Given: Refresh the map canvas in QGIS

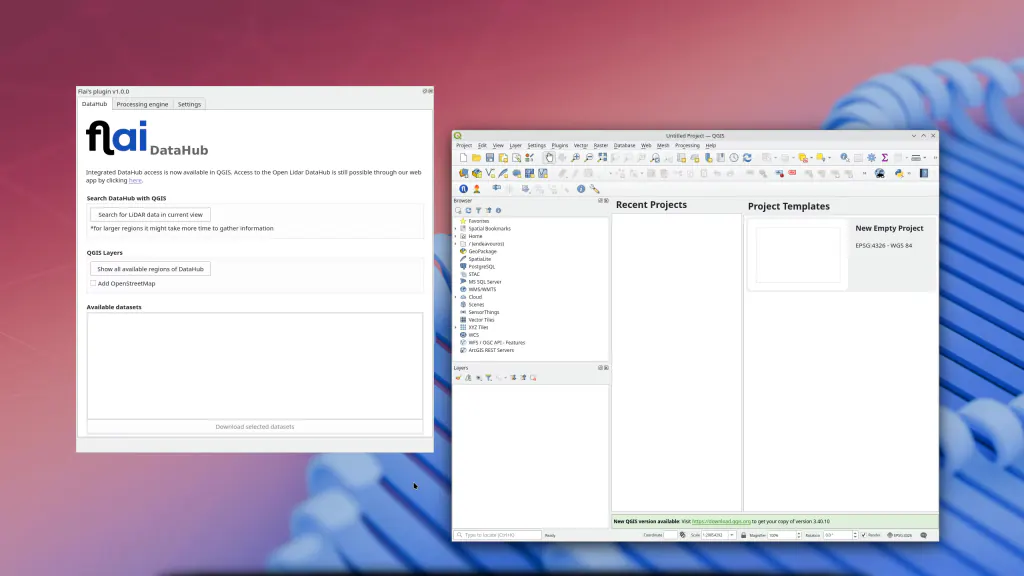Looking at the screenshot, I should pos(747,158).
